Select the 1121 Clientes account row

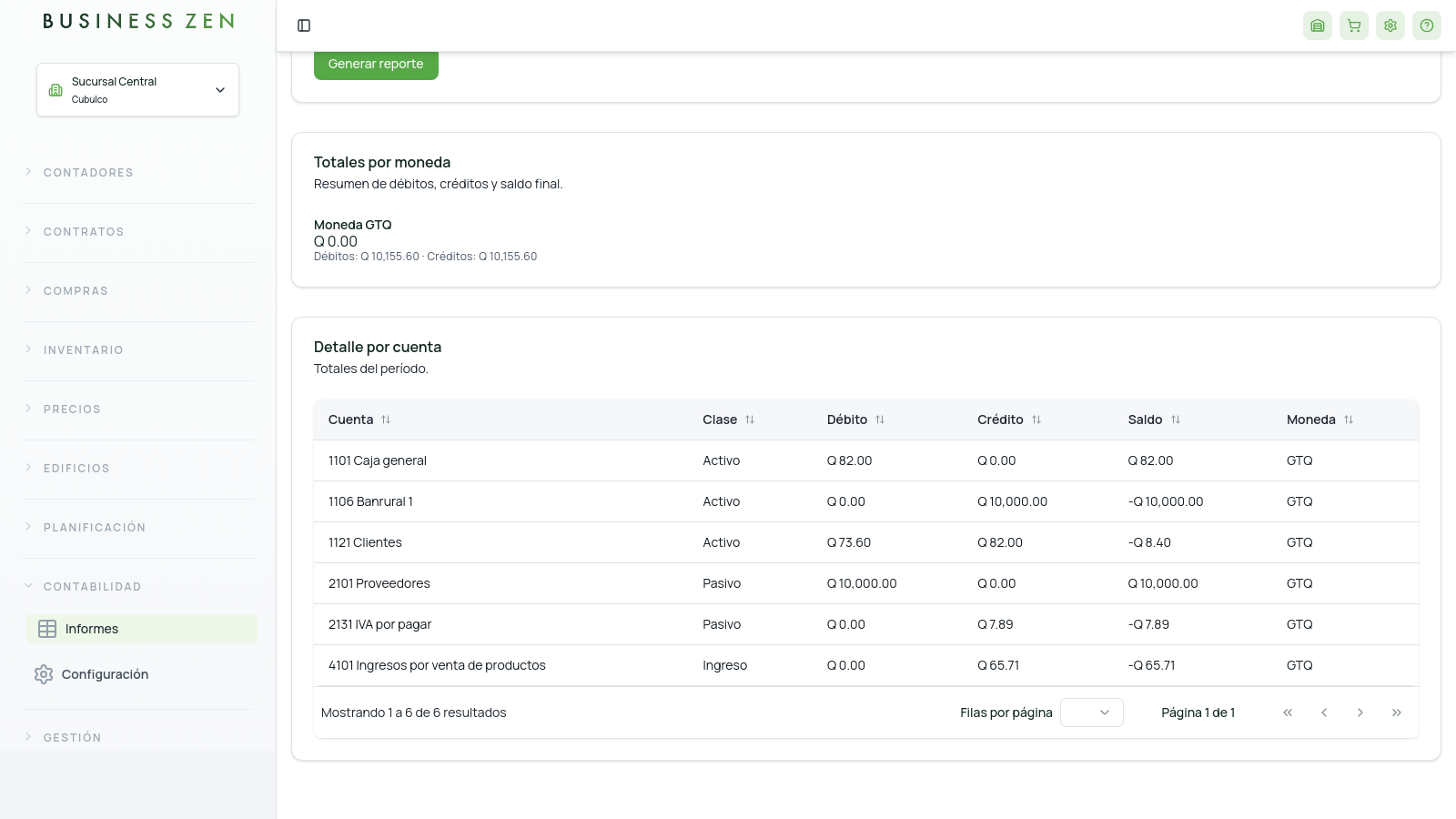coord(866,542)
